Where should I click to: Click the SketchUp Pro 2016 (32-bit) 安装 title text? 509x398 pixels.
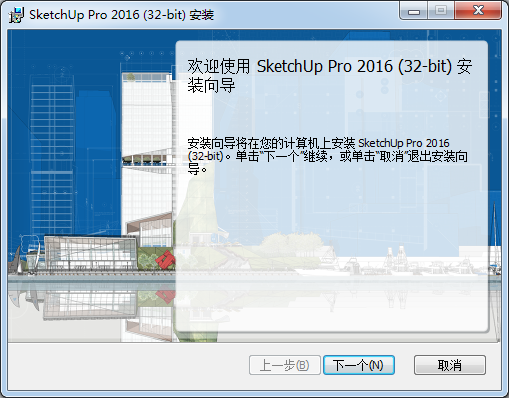tap(122, 15)
